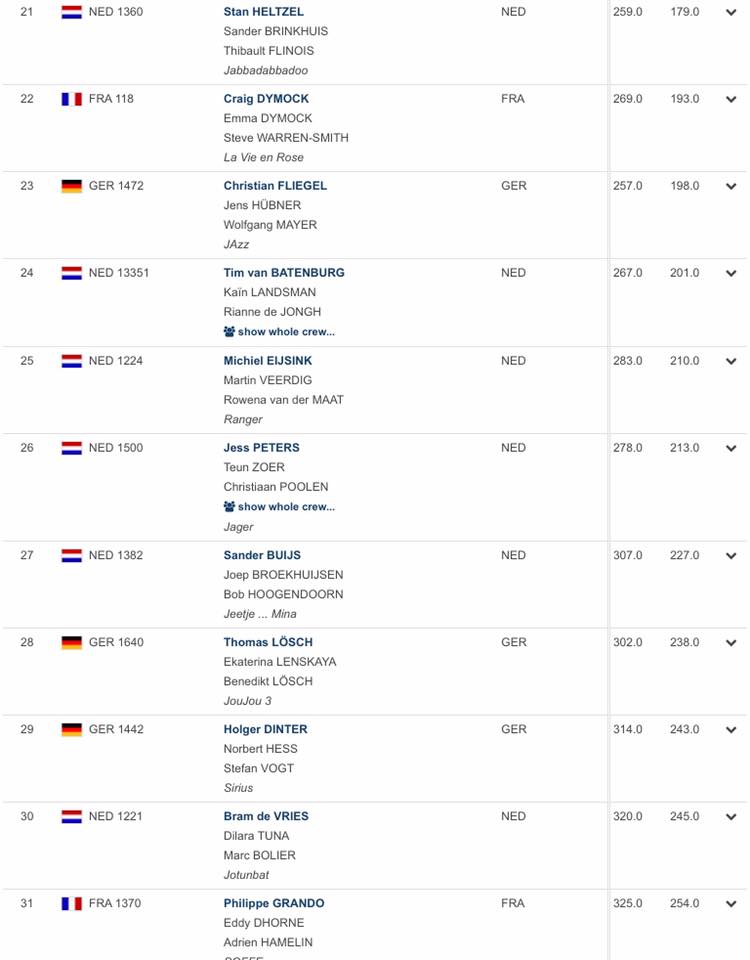
Task: Show whole crew for Jager boat
Action: click(279, 507)
